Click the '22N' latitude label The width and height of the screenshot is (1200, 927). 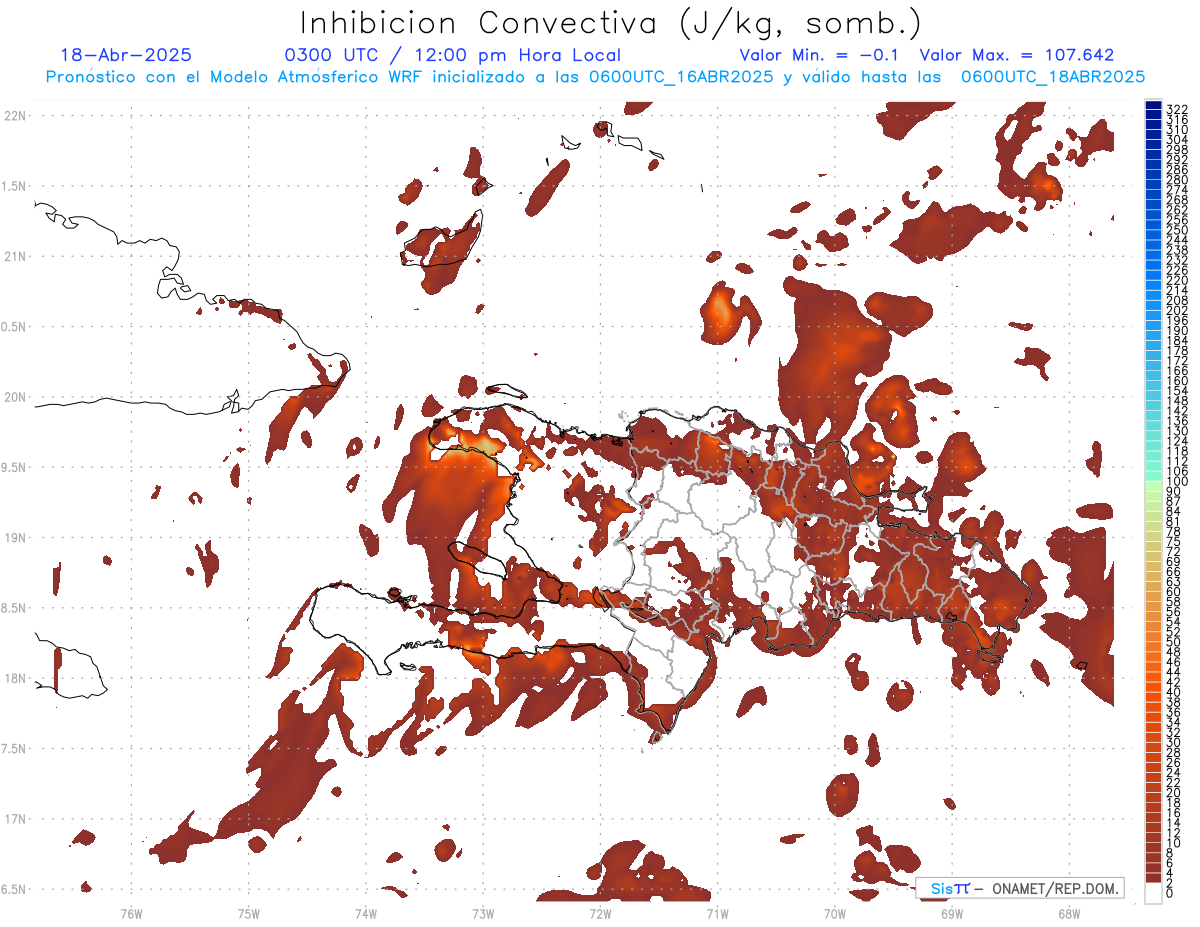point(15,116)
